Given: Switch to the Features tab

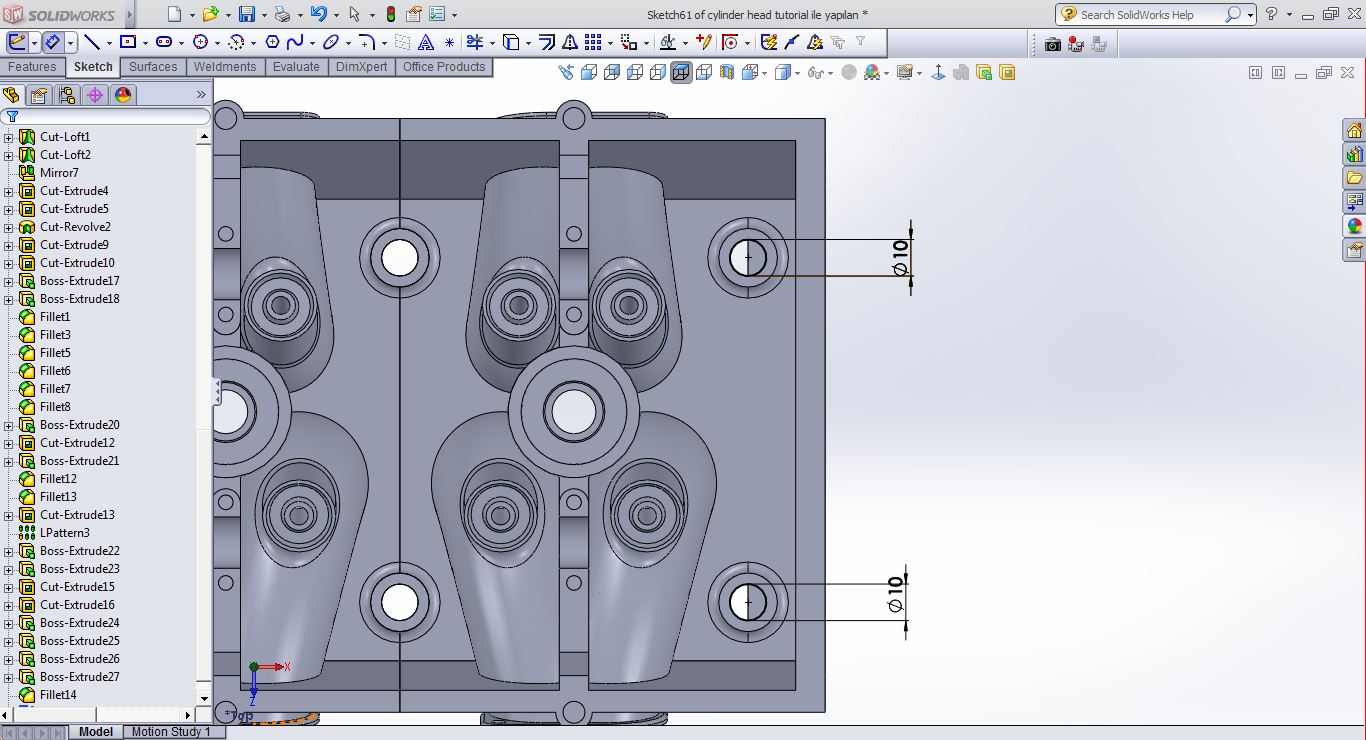Looking at the screenshot, I should 32,67.
